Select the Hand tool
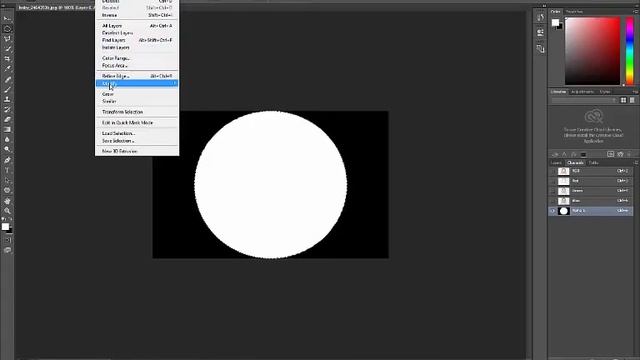The width and height of the screenshot is (640, 360). click(7, 201)
